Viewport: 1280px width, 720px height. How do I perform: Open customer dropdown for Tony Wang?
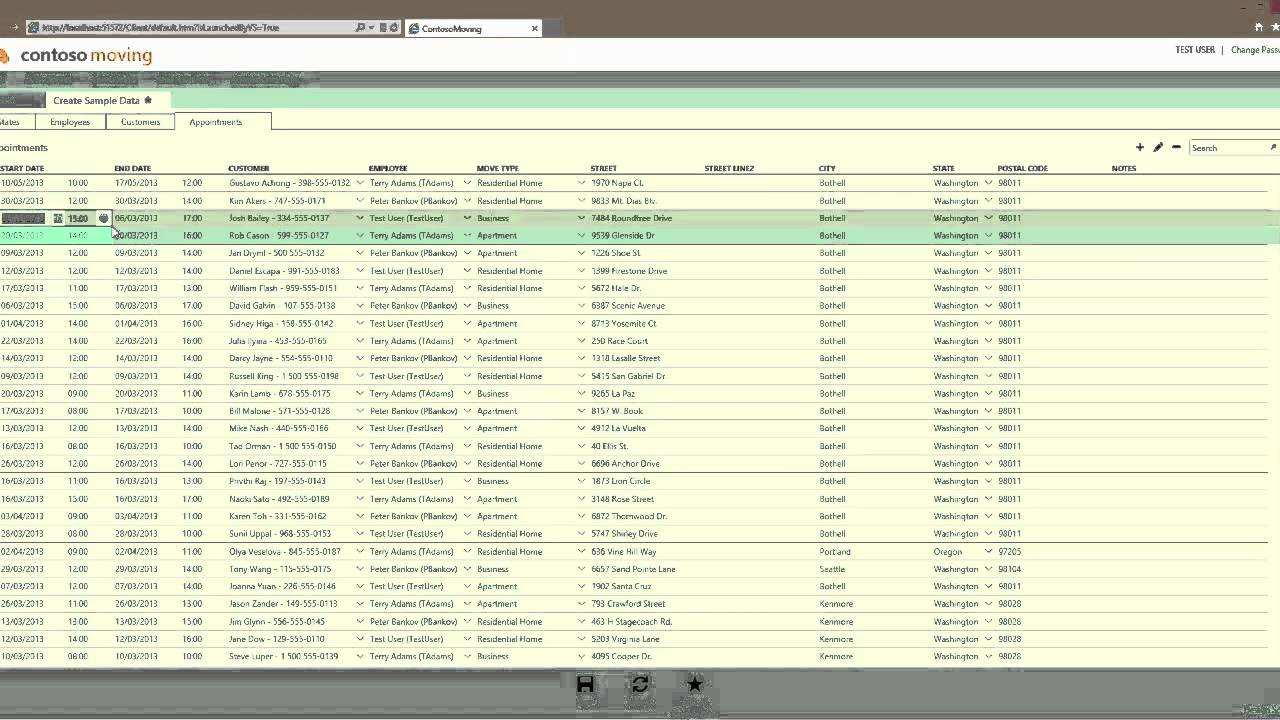coord(360,569)
